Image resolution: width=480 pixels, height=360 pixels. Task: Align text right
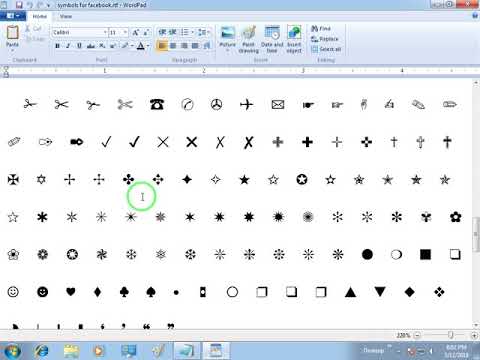point(184,46)
